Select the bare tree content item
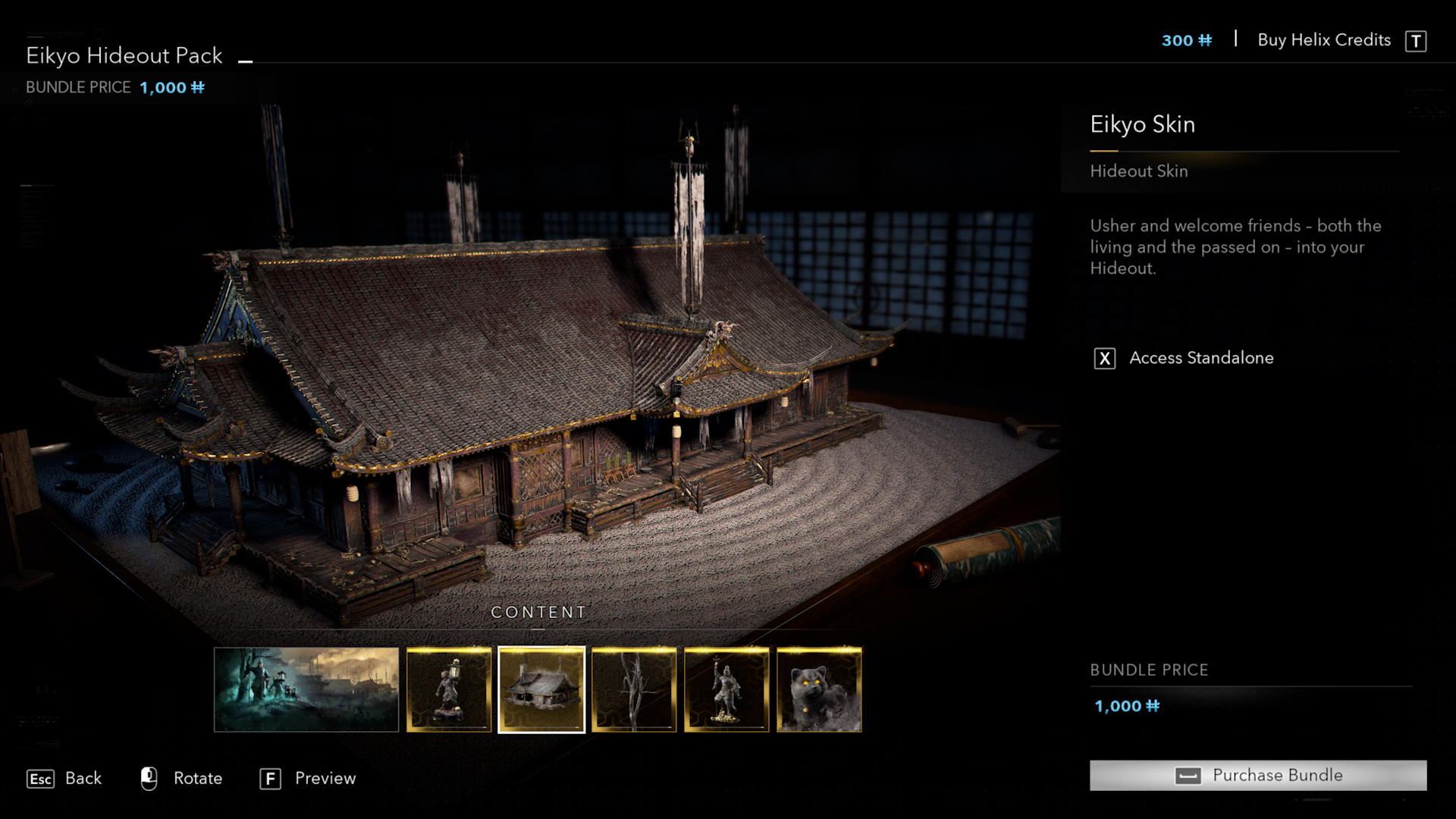The height and width of the screenshot is (819, 1456). click(634, 689)
